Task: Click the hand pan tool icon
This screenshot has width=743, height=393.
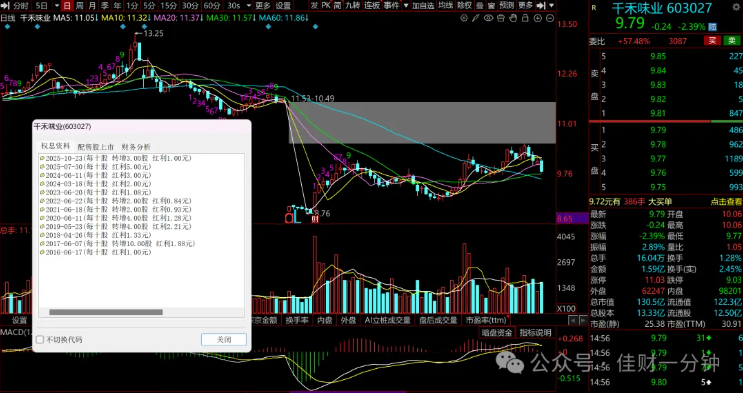Action: coord(513,18)
